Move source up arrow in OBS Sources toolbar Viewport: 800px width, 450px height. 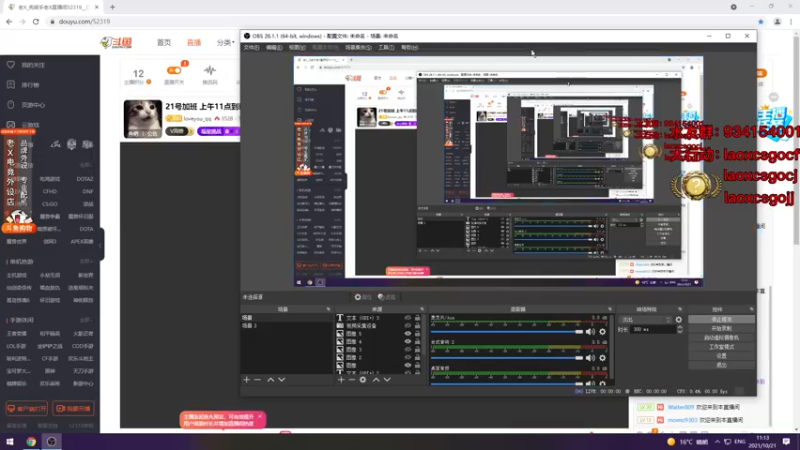coord(376,380)
